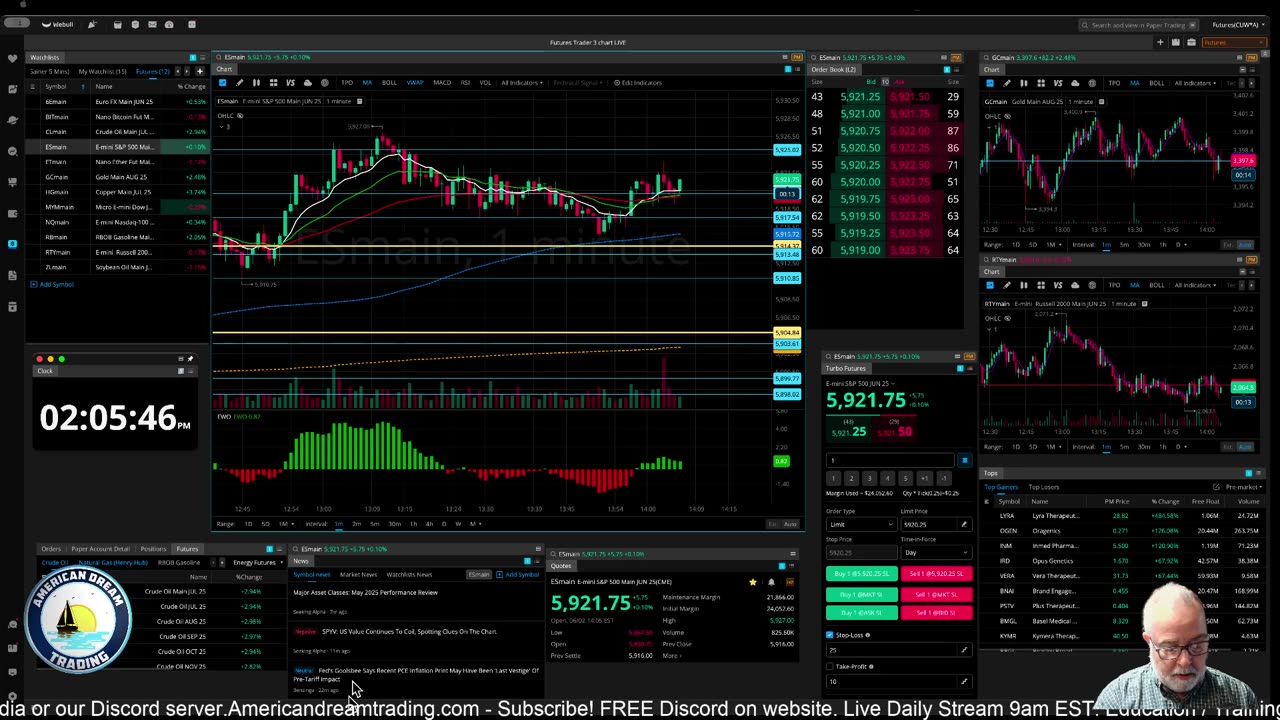
Task: Select the Orders tab
Action: click(51, 549)
